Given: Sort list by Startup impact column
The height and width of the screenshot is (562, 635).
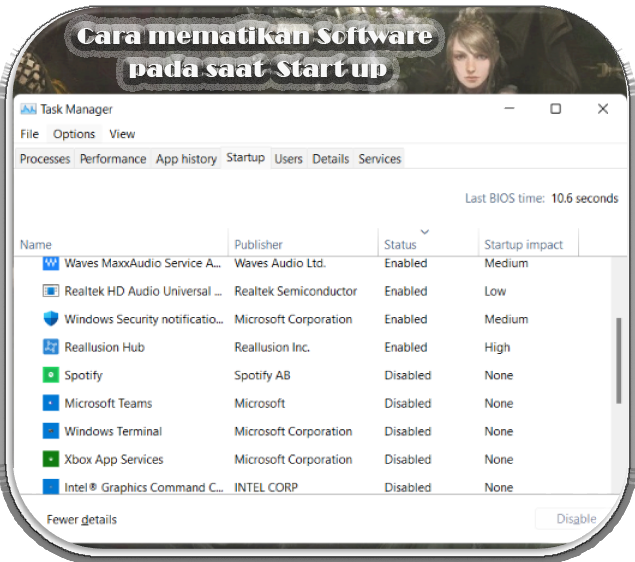Looking at the screenshot, I should (523, 245).
